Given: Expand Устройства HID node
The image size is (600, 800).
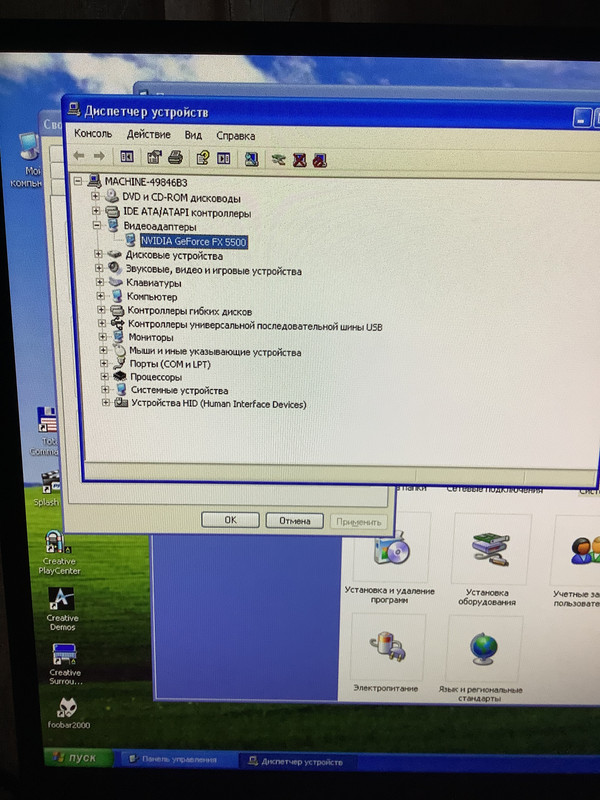Looking at the screenshot, I should [x=106, y=403].
